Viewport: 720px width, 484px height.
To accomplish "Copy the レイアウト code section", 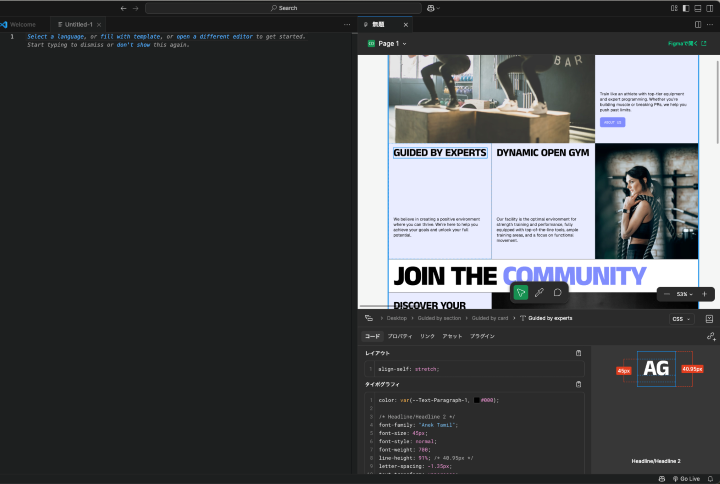I will click(579, 353).
